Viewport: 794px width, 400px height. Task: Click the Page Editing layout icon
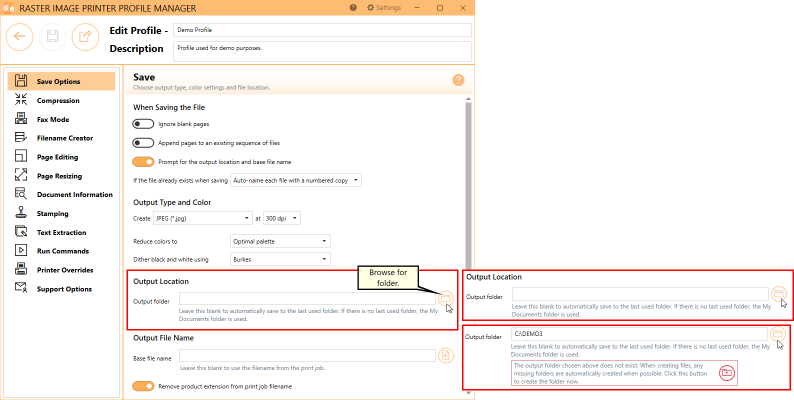pyautogui.click(x=21, y=156)
